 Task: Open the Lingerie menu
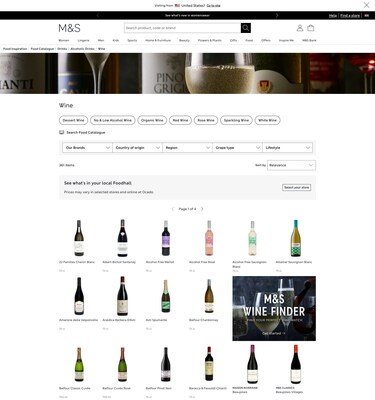83,40
